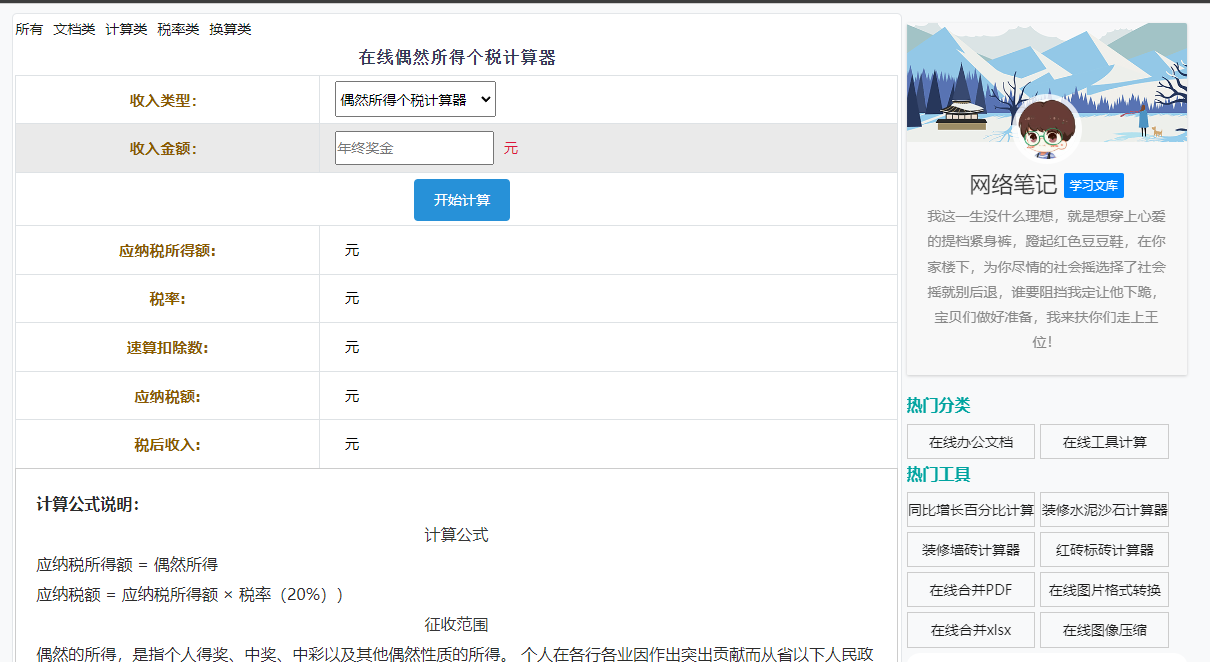Image resolution: width=1210 pixels, height=662 pixels.
Task: Click the round avatar of 网络笔记
Action: click(1047, 130)
